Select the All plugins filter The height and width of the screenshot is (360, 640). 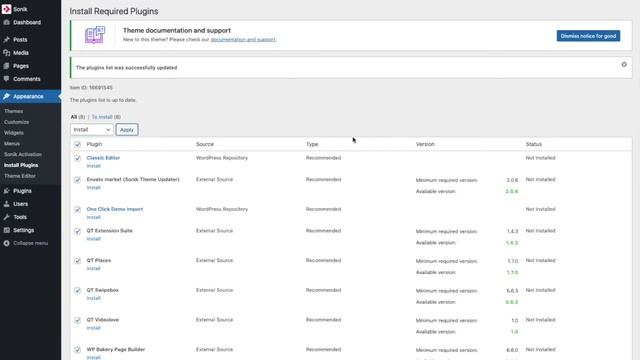(74, 117)
